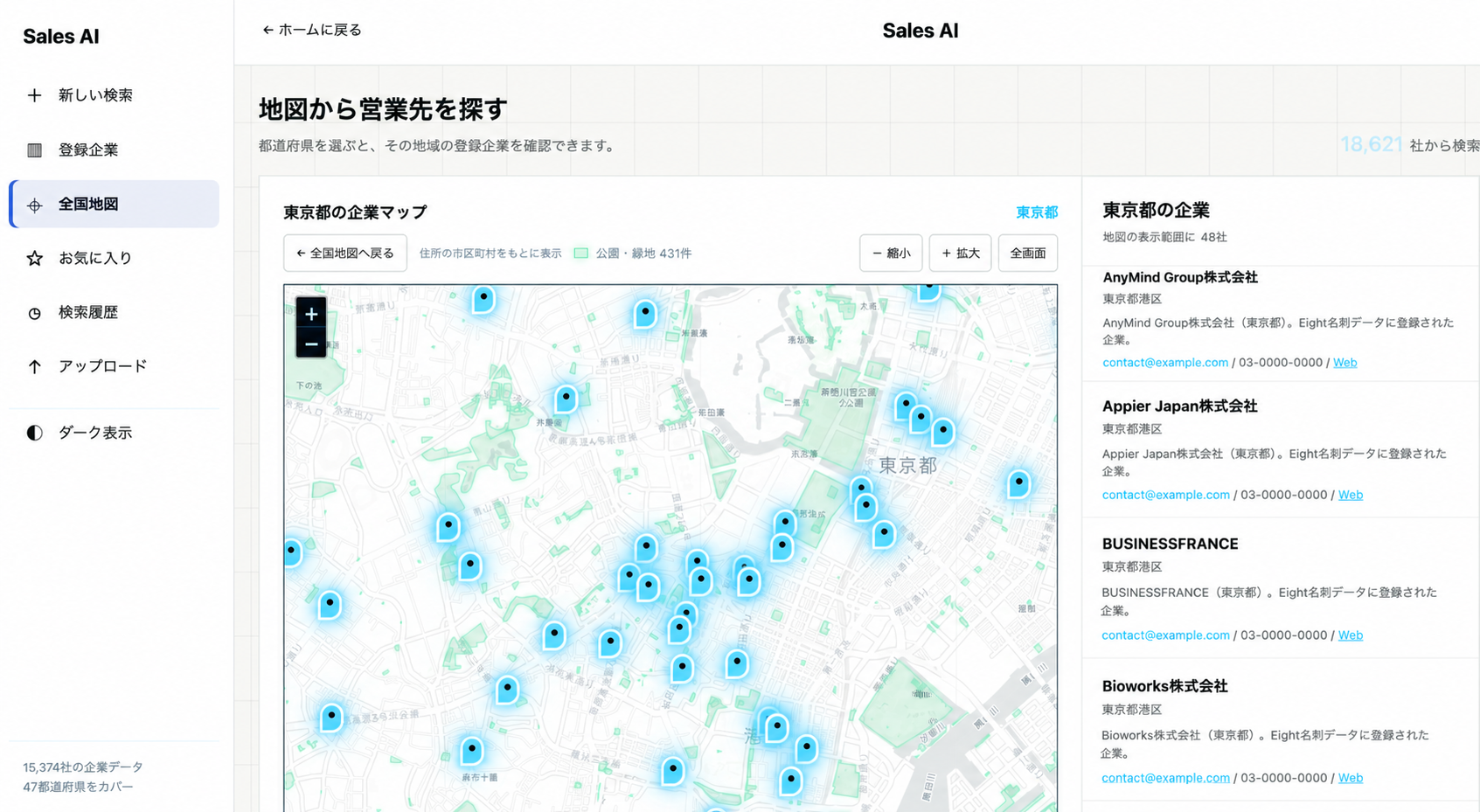This screenshot has width=1480, height=812.
Task: Click the map zoom-in plus control
Action: tap(311, 314)
